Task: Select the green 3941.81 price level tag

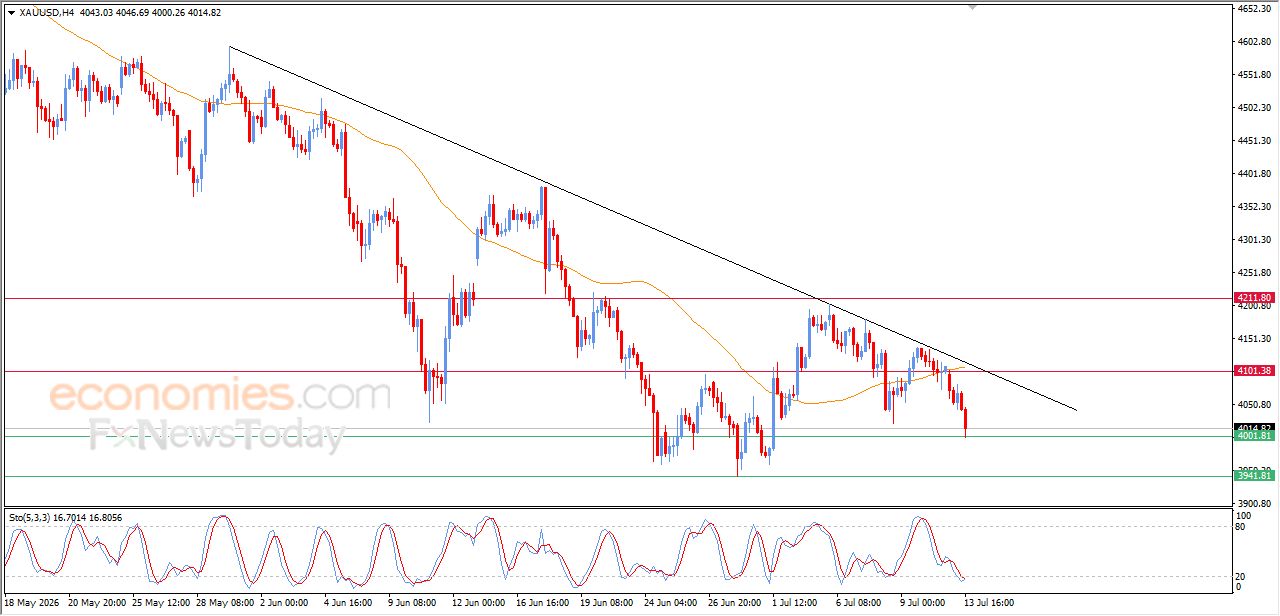Action: (1254, 476)
